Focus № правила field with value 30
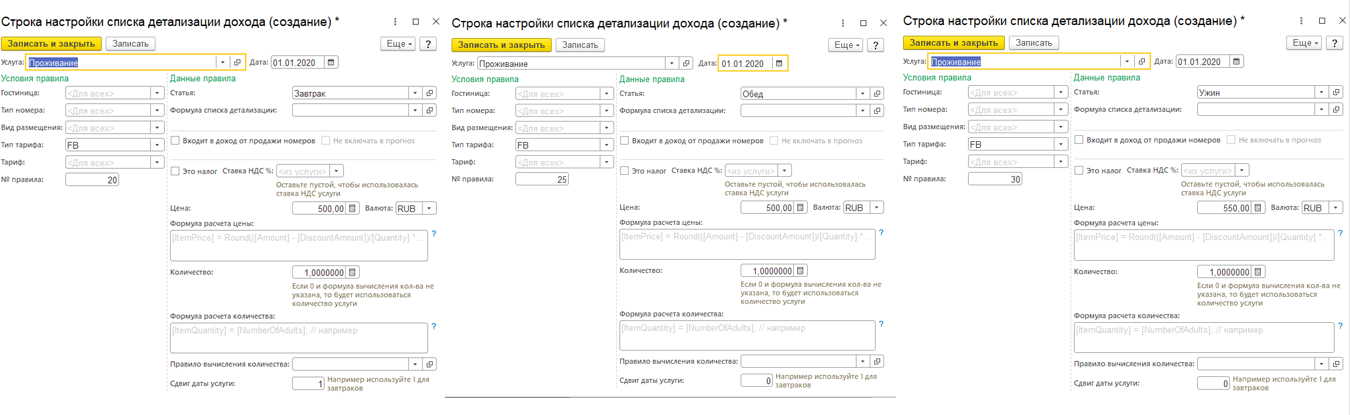Viewport: 1350px width, 415px height. click(995, 179)
